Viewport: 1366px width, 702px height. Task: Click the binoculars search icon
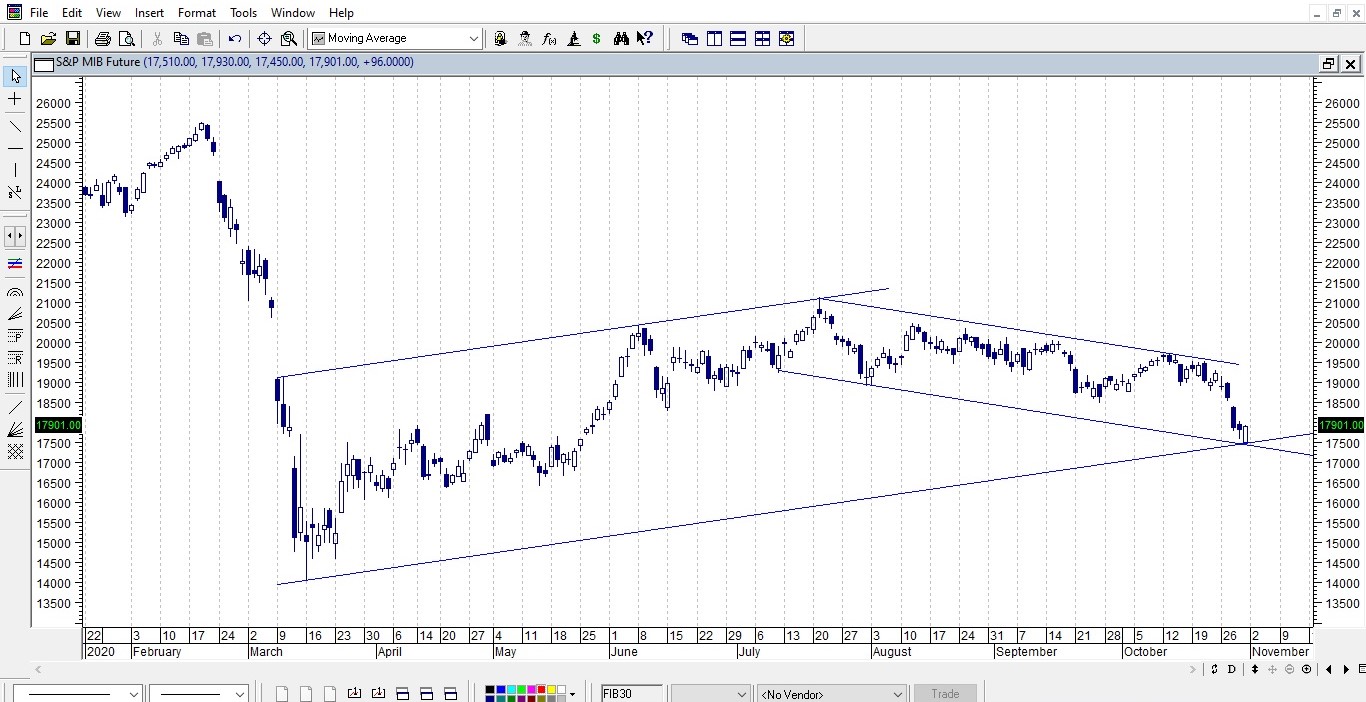pos(621,38)
